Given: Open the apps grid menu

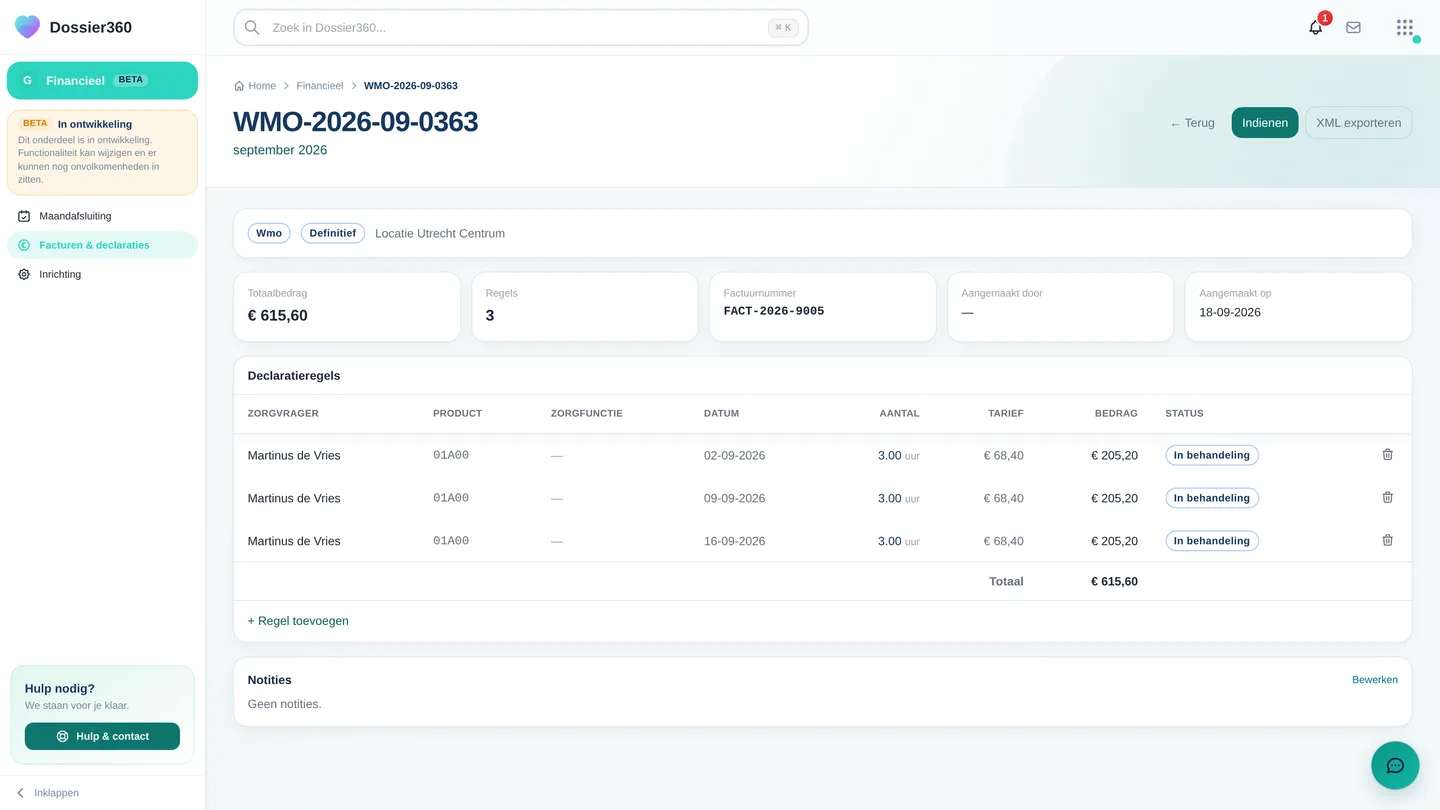Looking at the screenshot, I should coord(1405,28).
